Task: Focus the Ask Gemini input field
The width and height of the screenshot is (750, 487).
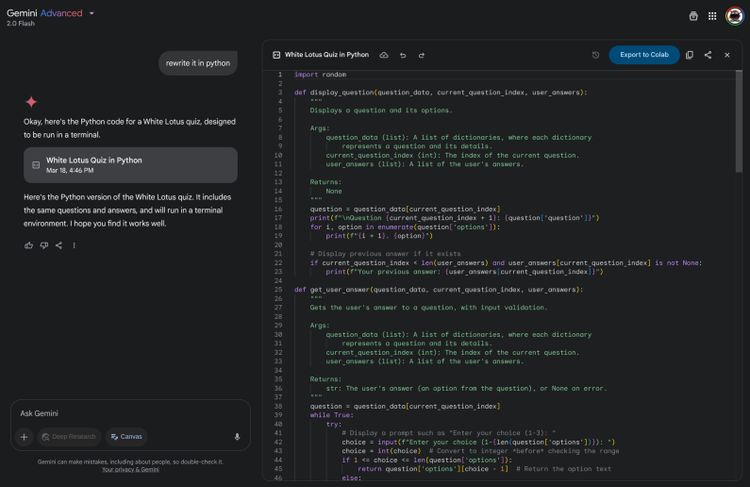Action: point(130,413)
